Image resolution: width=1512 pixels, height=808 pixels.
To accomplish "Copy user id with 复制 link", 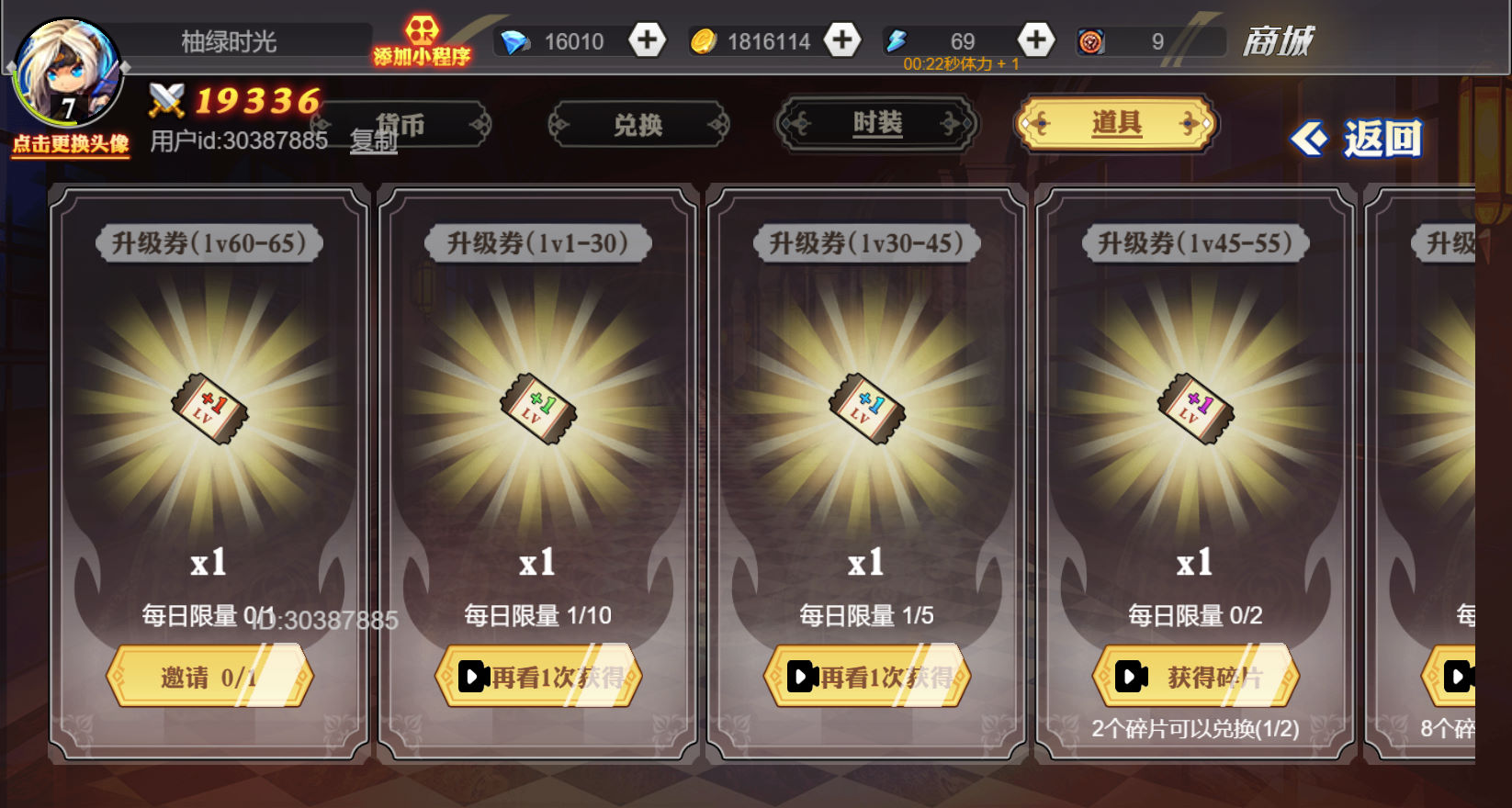I will [x=374, y=140].
